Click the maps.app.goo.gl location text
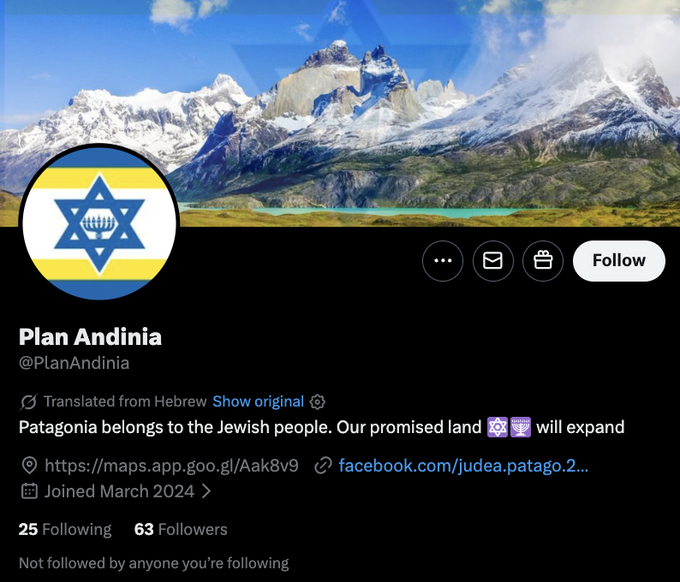This screenshot has width=680, height=582. 171,466
